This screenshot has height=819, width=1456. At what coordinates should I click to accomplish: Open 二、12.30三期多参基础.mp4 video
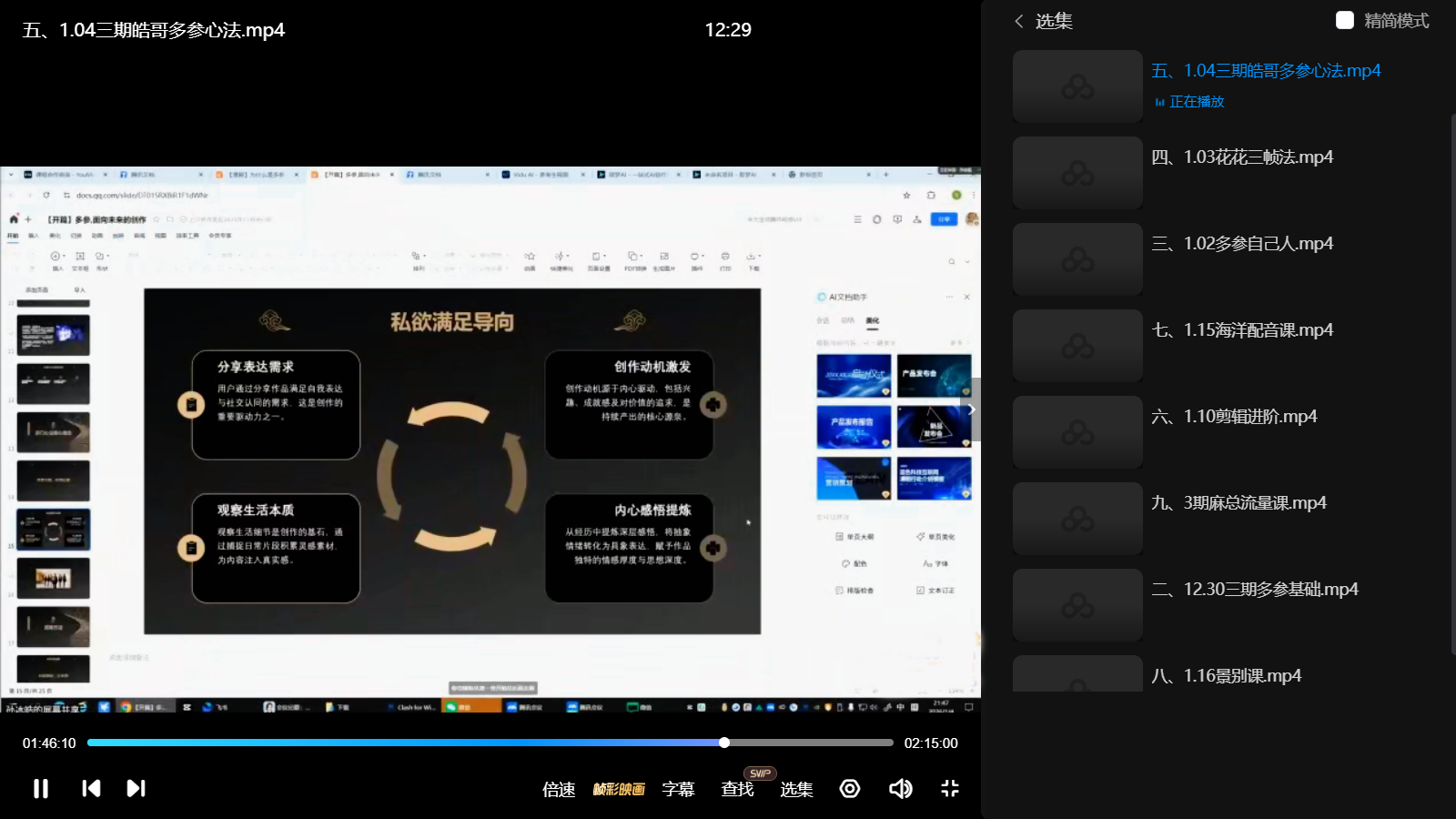click(x=1254, y=590)
